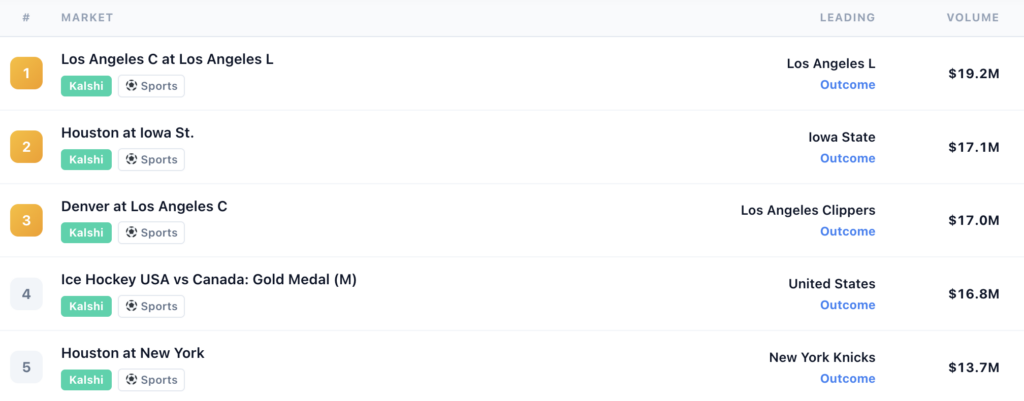Open the Ice Hockey USA vs Canada market
Viewport: 1024px width, 401px height.
tap(208, 280)
